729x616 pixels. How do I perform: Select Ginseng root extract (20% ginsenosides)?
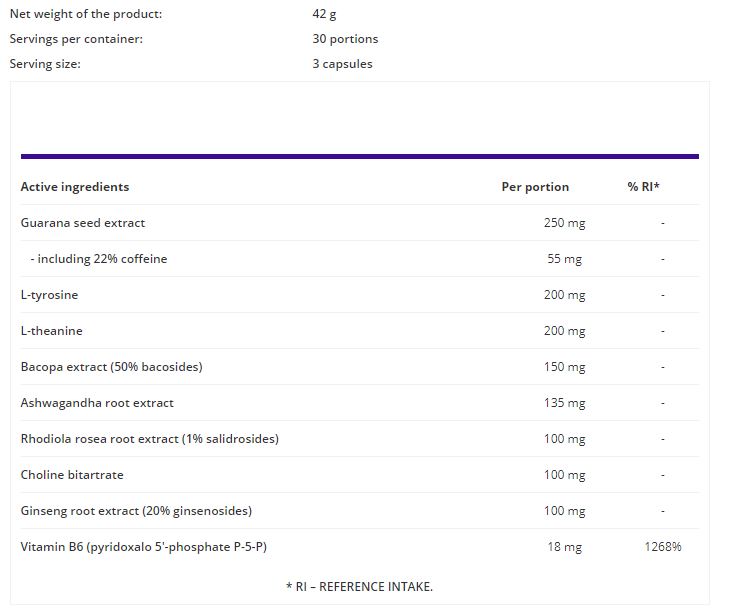click(x=136, y=511)
